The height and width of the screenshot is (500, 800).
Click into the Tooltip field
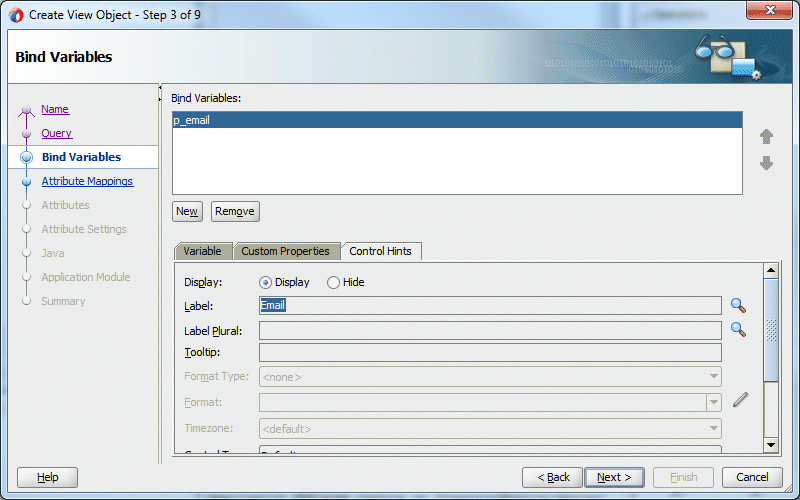[490, 353]
